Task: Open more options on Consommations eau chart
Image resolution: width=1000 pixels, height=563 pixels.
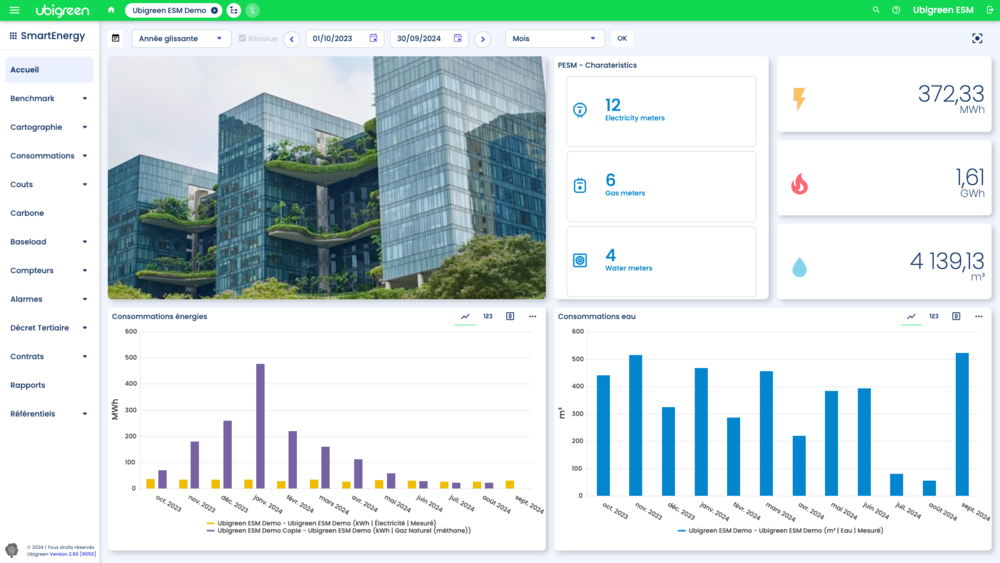Action: (x=978, y=316)
